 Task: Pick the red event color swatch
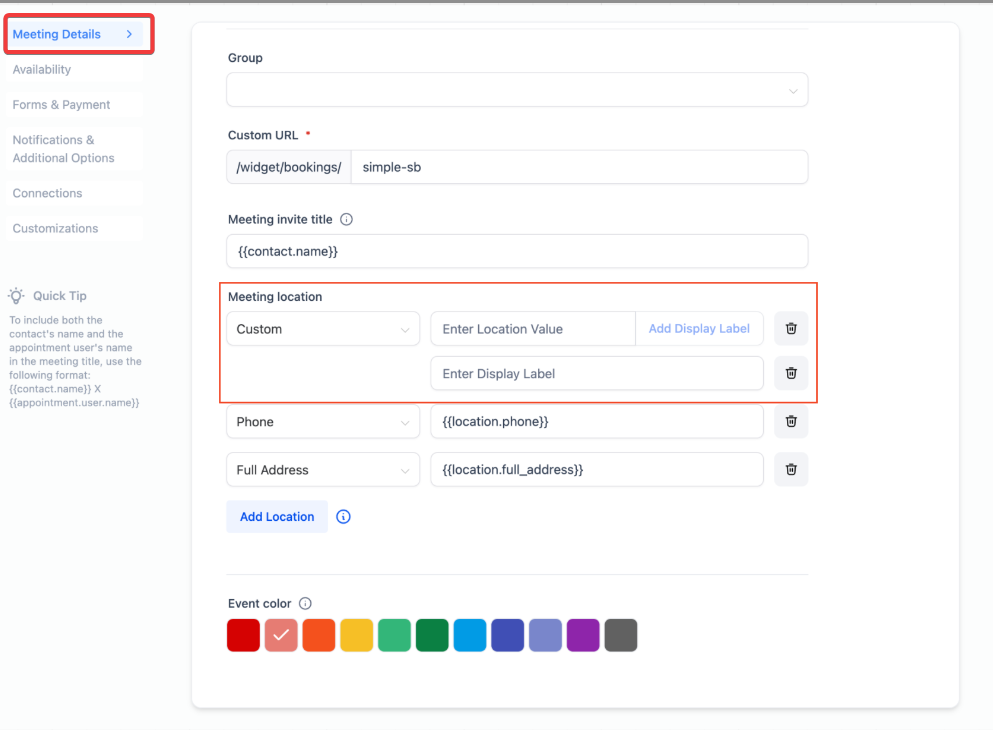coord(244,635)
